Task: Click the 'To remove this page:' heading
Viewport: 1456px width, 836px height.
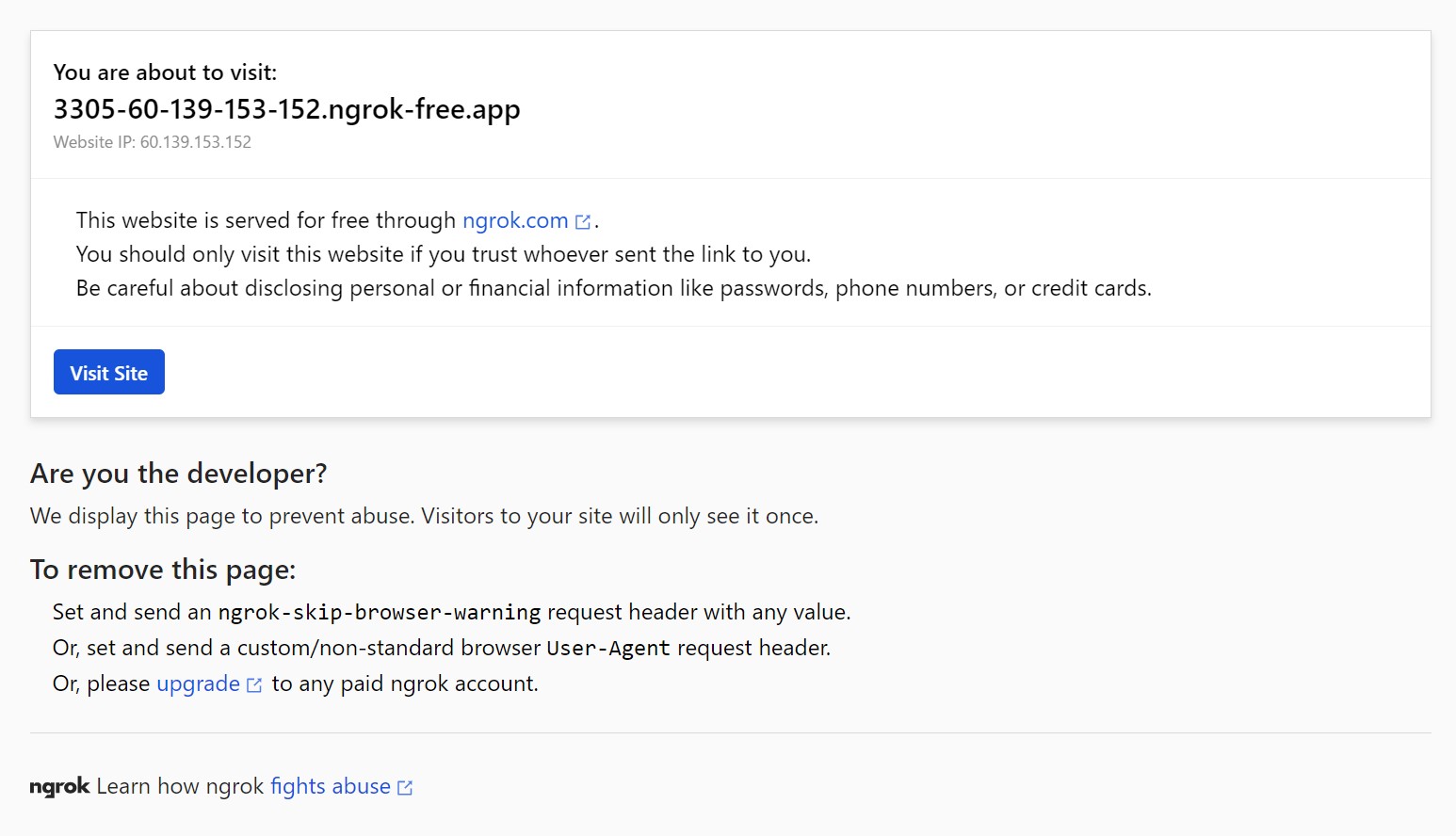Action: tap(163, 570)
